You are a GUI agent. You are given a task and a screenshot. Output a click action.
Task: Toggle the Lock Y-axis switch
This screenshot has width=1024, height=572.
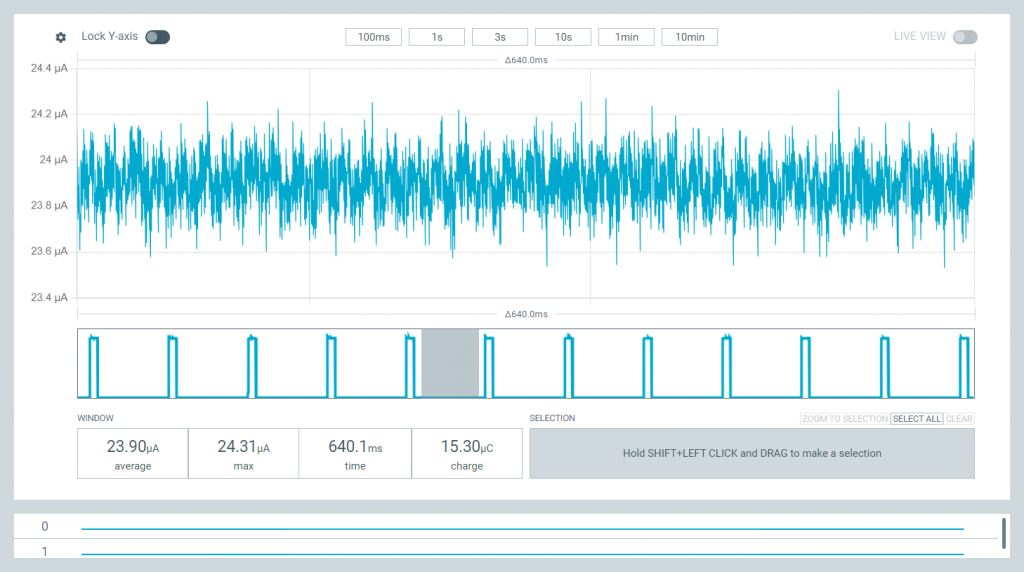tap(157, 37)
